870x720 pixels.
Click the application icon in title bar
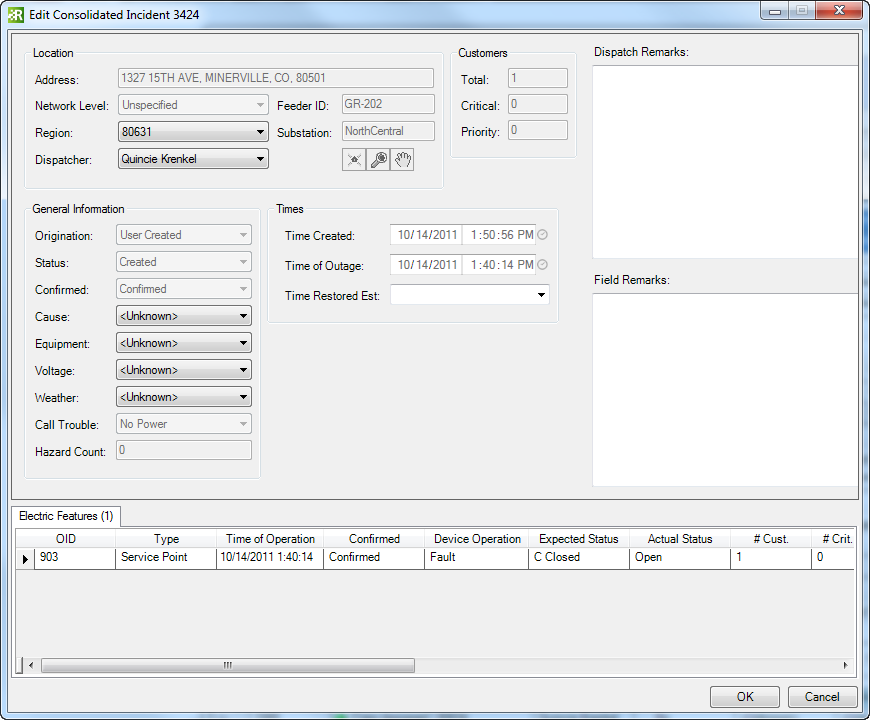pyautogui.click(x=16, y=14)
